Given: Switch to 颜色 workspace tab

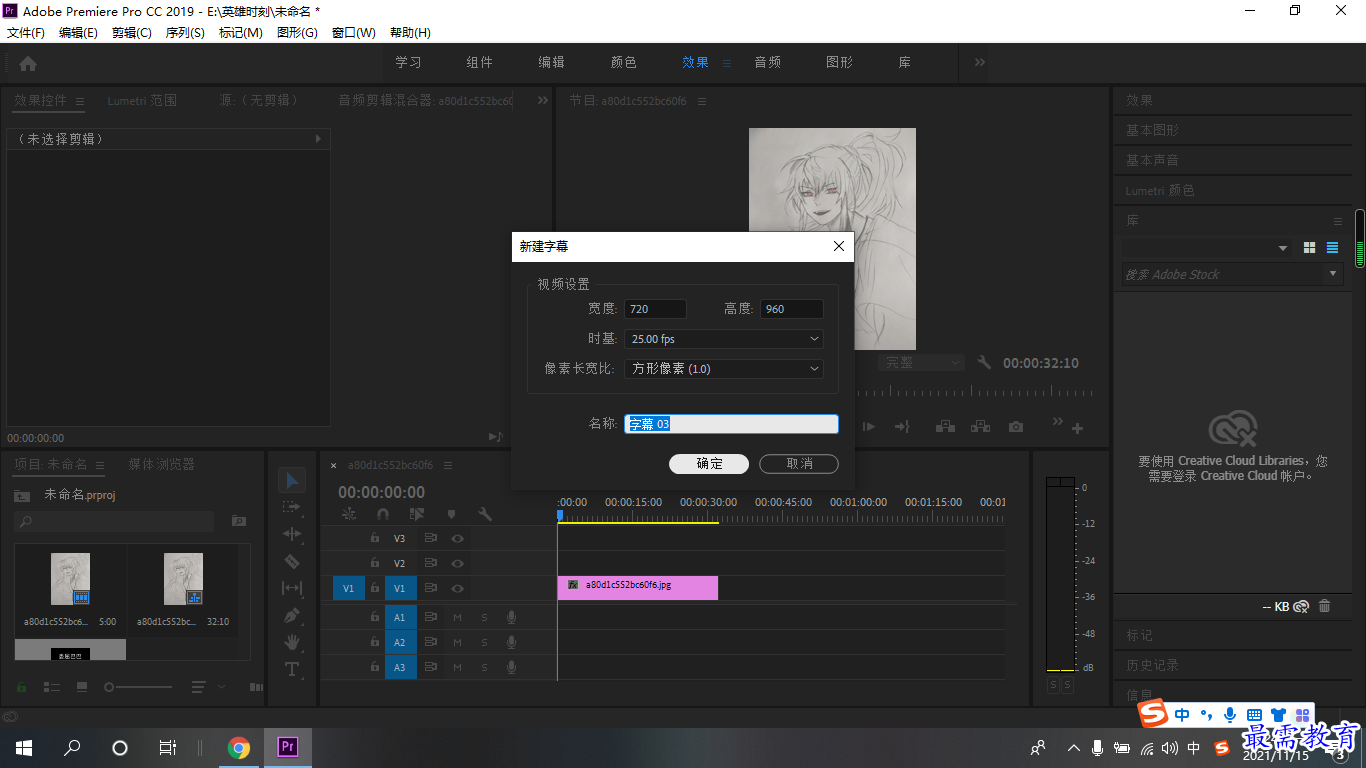Looking at the screenshot, I should (624, 62).
